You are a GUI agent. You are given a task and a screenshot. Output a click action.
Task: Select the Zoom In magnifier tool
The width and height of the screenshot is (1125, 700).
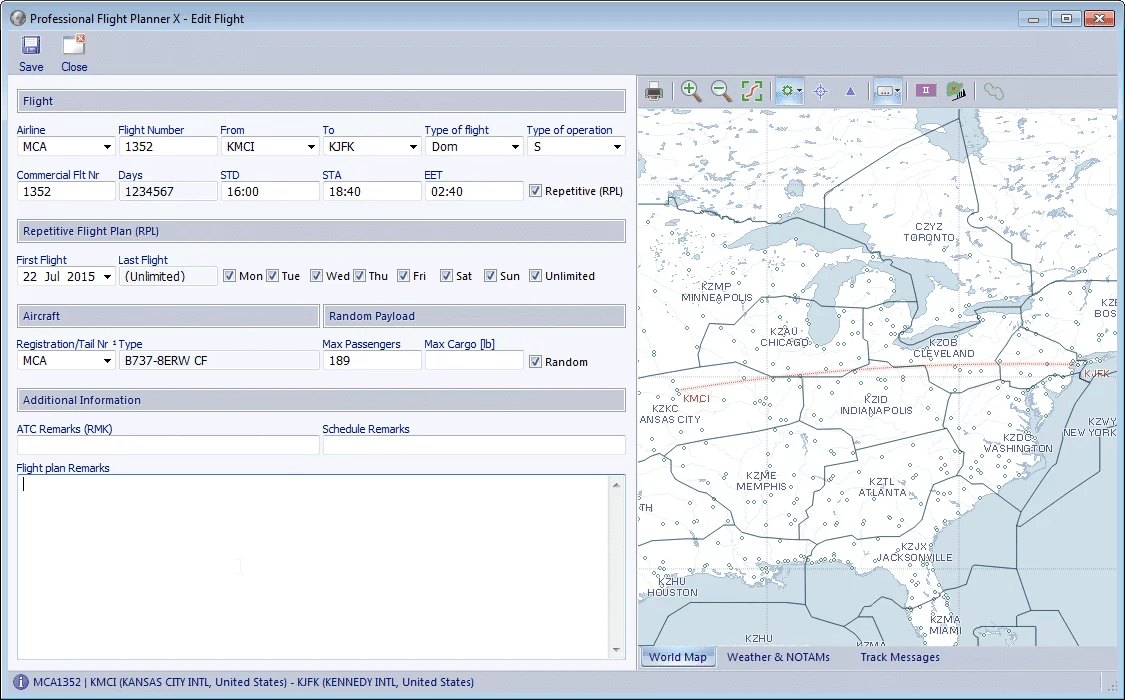pyautogui.click(x=690, y=90)
